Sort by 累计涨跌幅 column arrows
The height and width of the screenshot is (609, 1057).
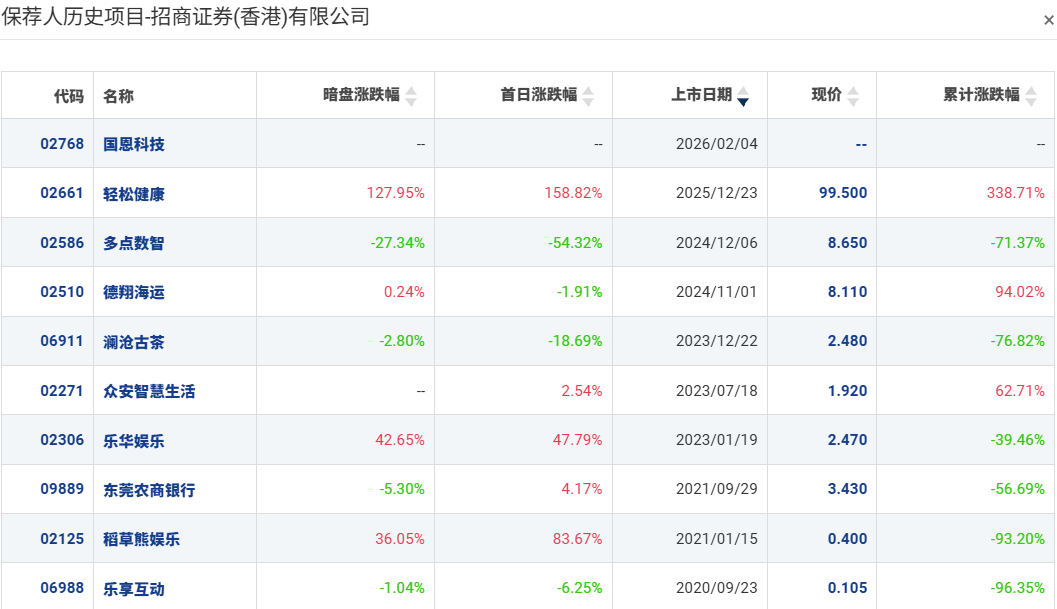(x=1031, y=96)
